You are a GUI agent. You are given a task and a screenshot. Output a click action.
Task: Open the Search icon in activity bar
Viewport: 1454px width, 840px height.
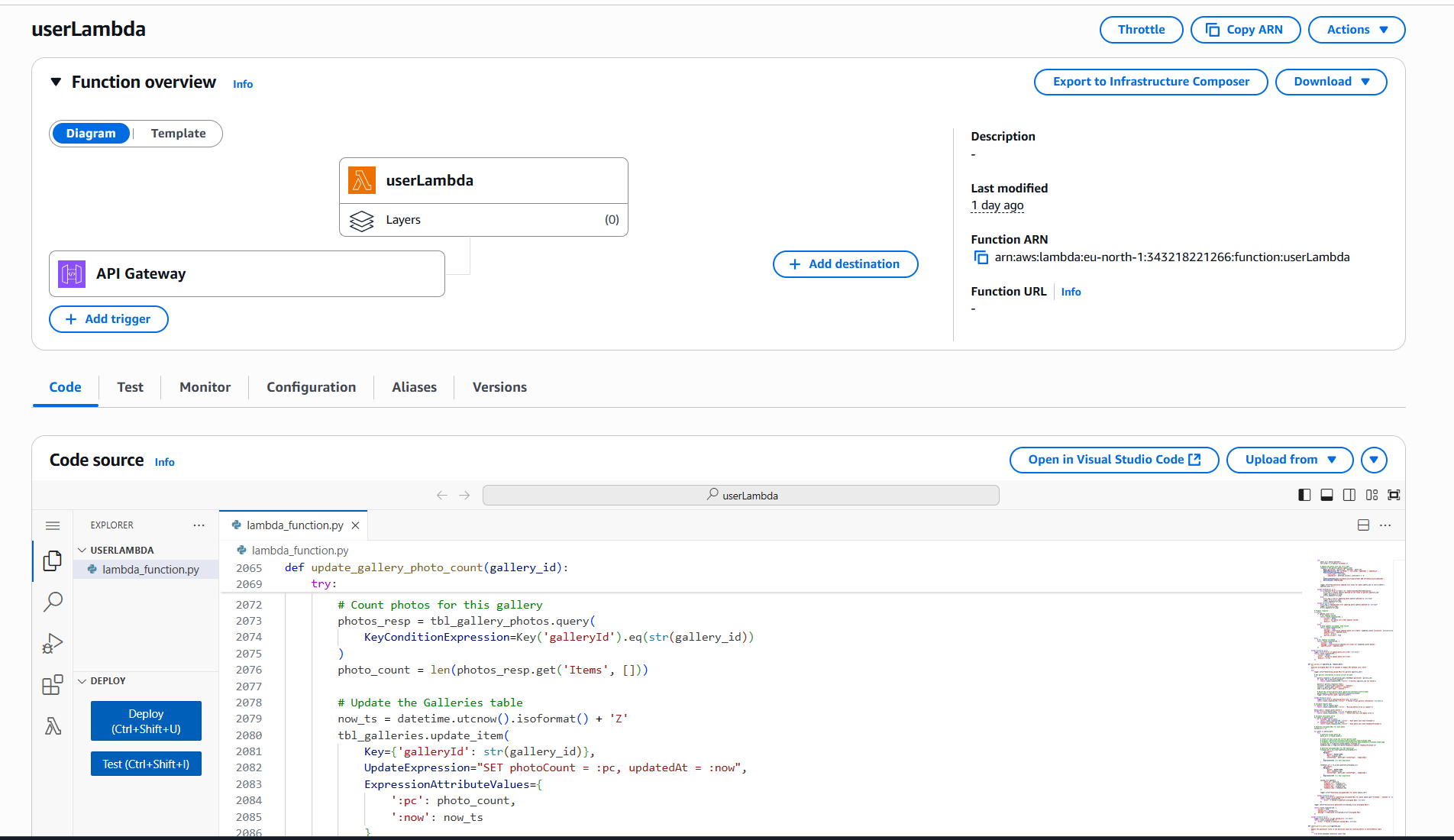(53, 602)
